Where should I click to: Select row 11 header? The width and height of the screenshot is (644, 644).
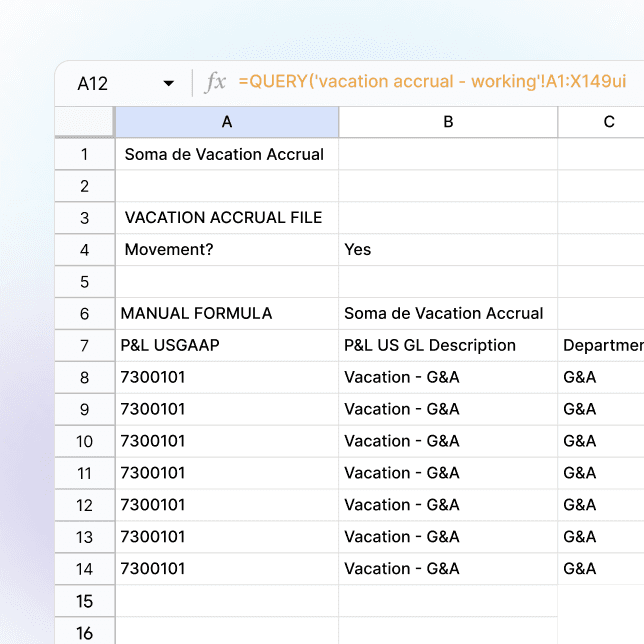coord(84,473)
